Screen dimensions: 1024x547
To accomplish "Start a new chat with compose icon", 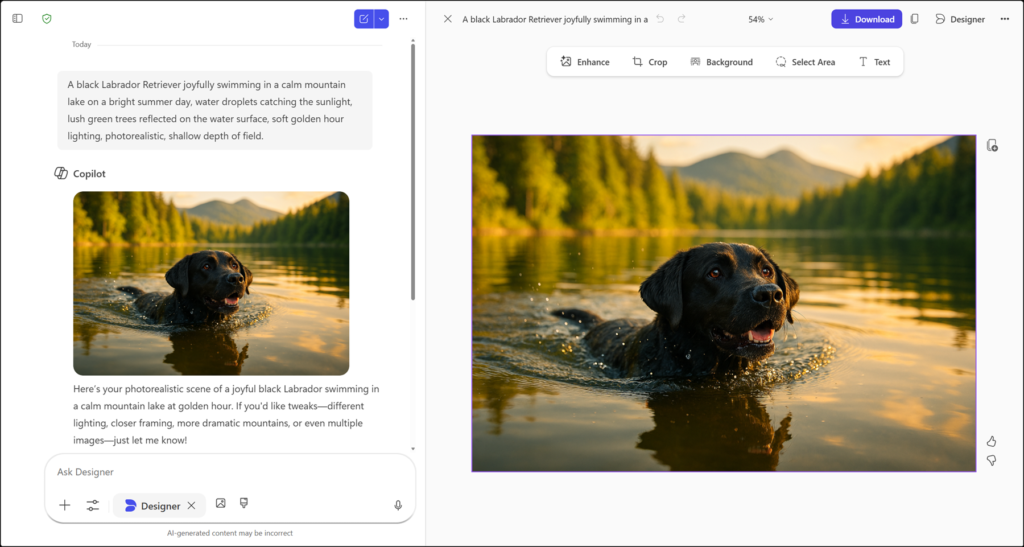I will click(x=364, y=19).
